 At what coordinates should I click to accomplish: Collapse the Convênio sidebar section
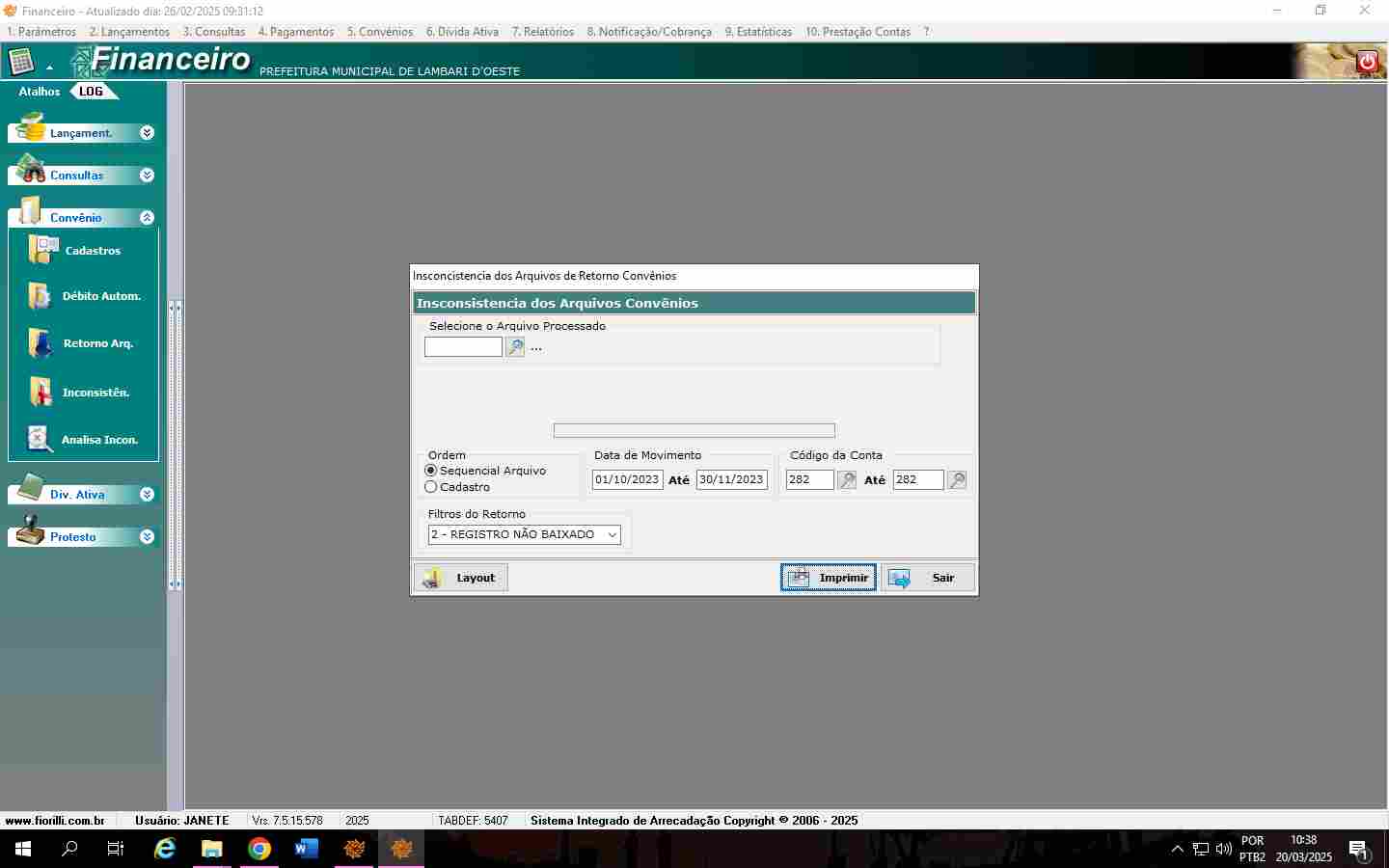tap(147, 218)
